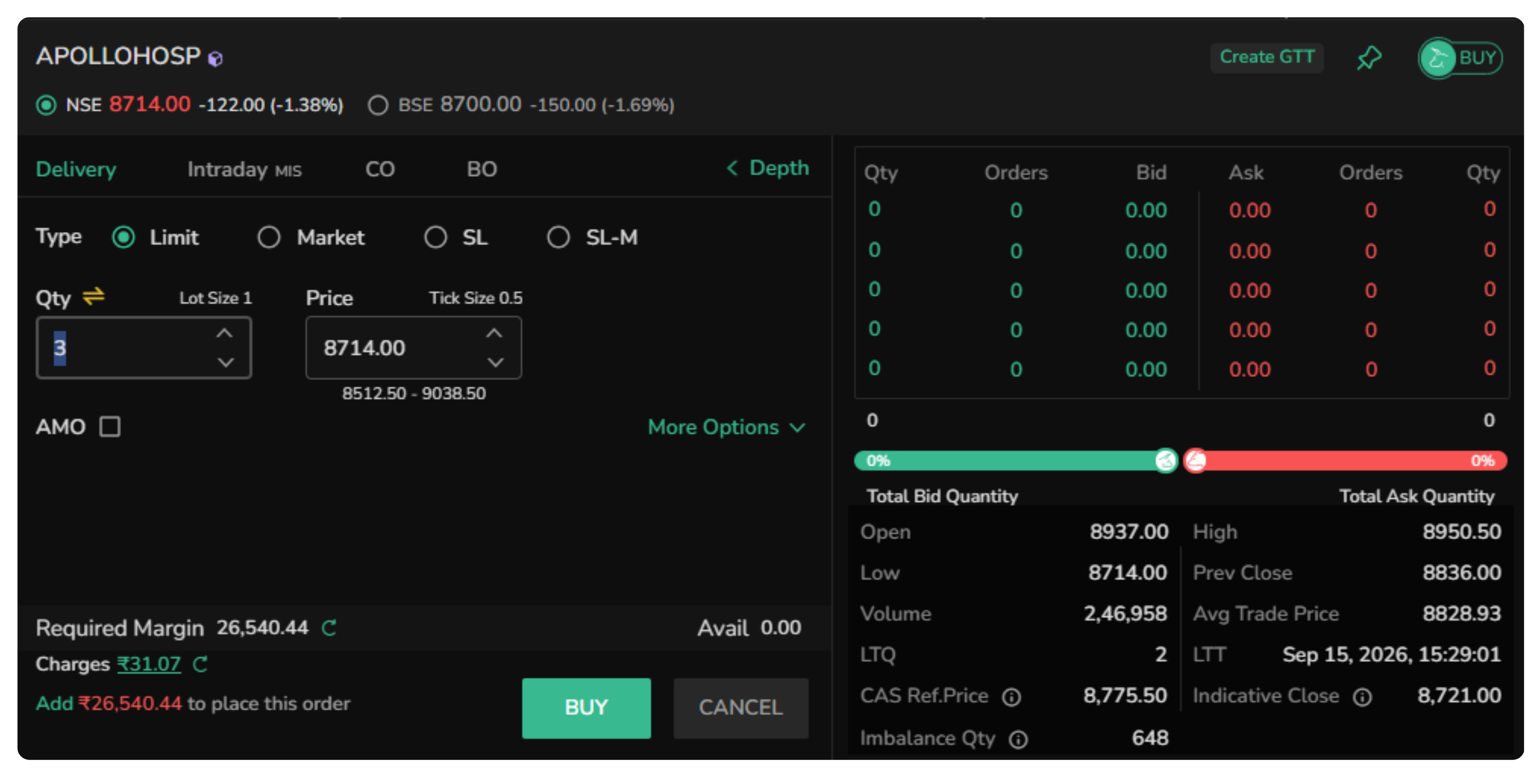The width and height of the screenshot is (1532, 784).
Task: Enable the AMO checkbox
Action: click(110, 427)
